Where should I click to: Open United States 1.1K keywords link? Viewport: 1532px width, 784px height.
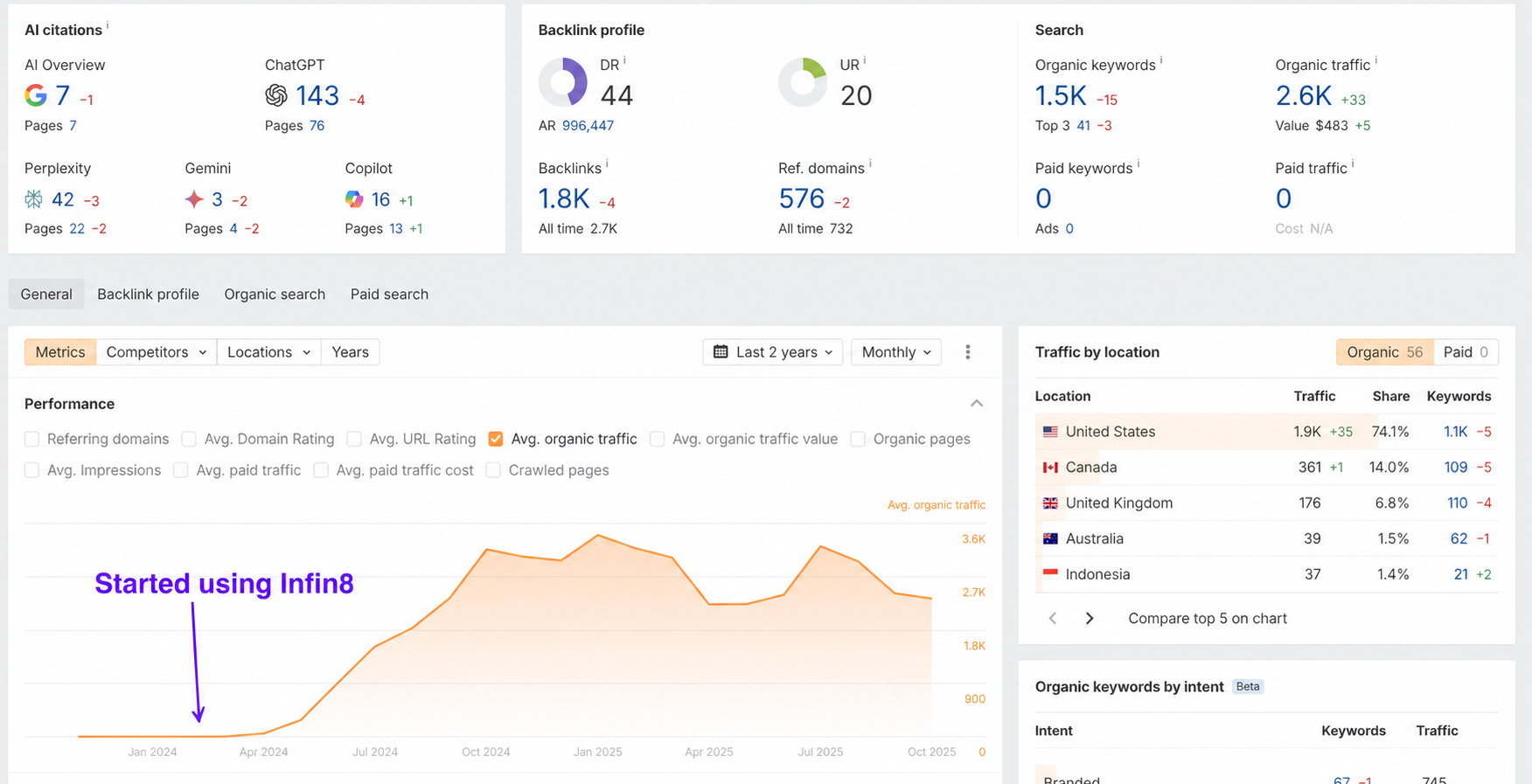pos(1455,432)
